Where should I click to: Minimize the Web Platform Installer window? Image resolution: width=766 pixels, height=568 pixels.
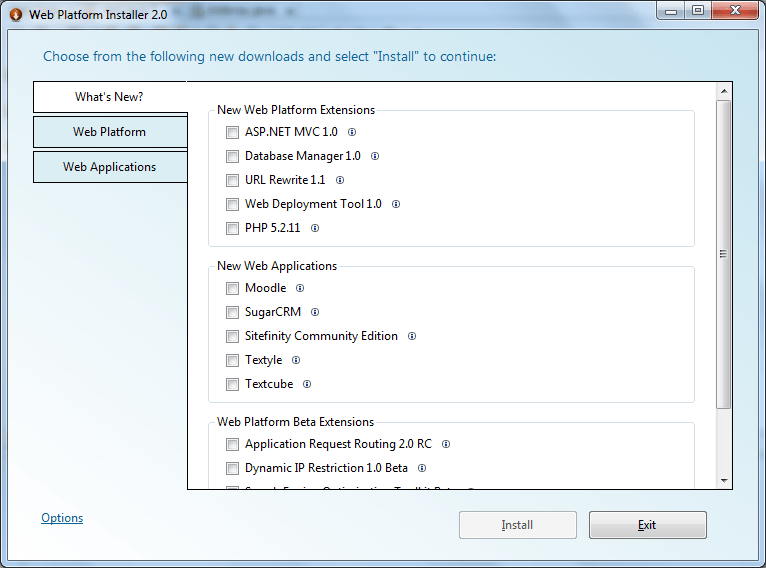pos(671,10)
